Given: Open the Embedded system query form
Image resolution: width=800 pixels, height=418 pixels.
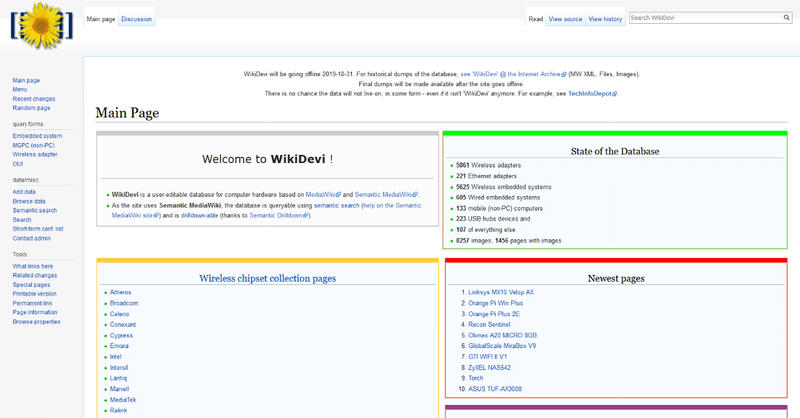Looking at the screenshot, I should click(x=37, y=136).
